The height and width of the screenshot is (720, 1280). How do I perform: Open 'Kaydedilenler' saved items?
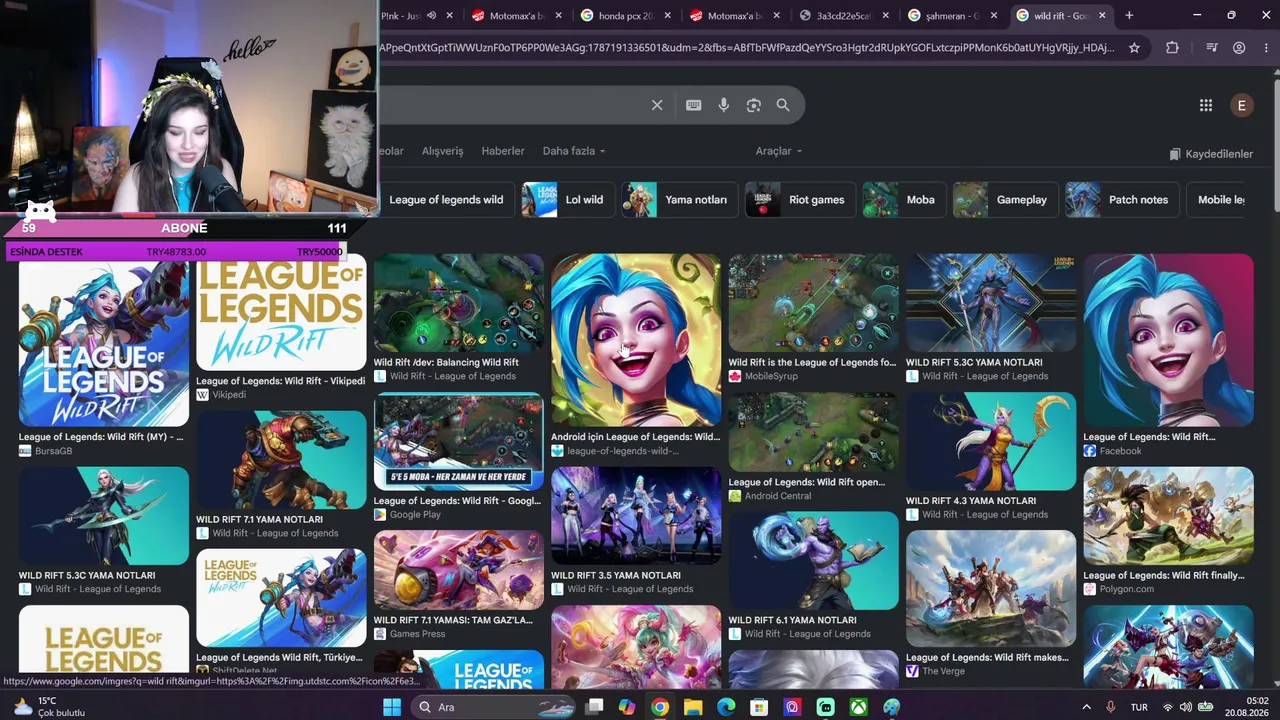[1211, 154]
